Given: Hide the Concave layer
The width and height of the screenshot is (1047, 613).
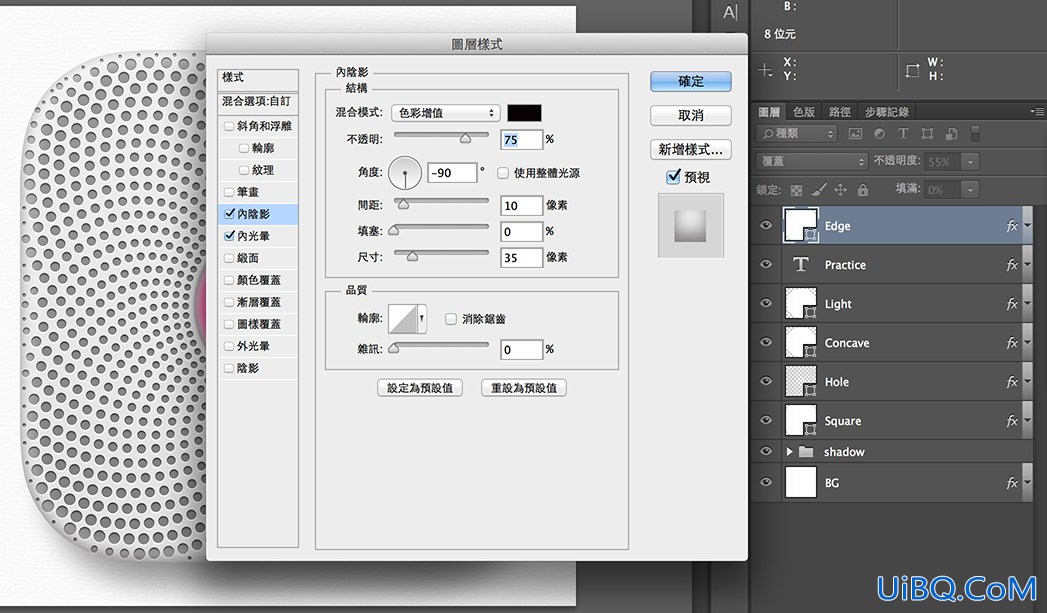Looking at the screenshot, I should [766, 342].
